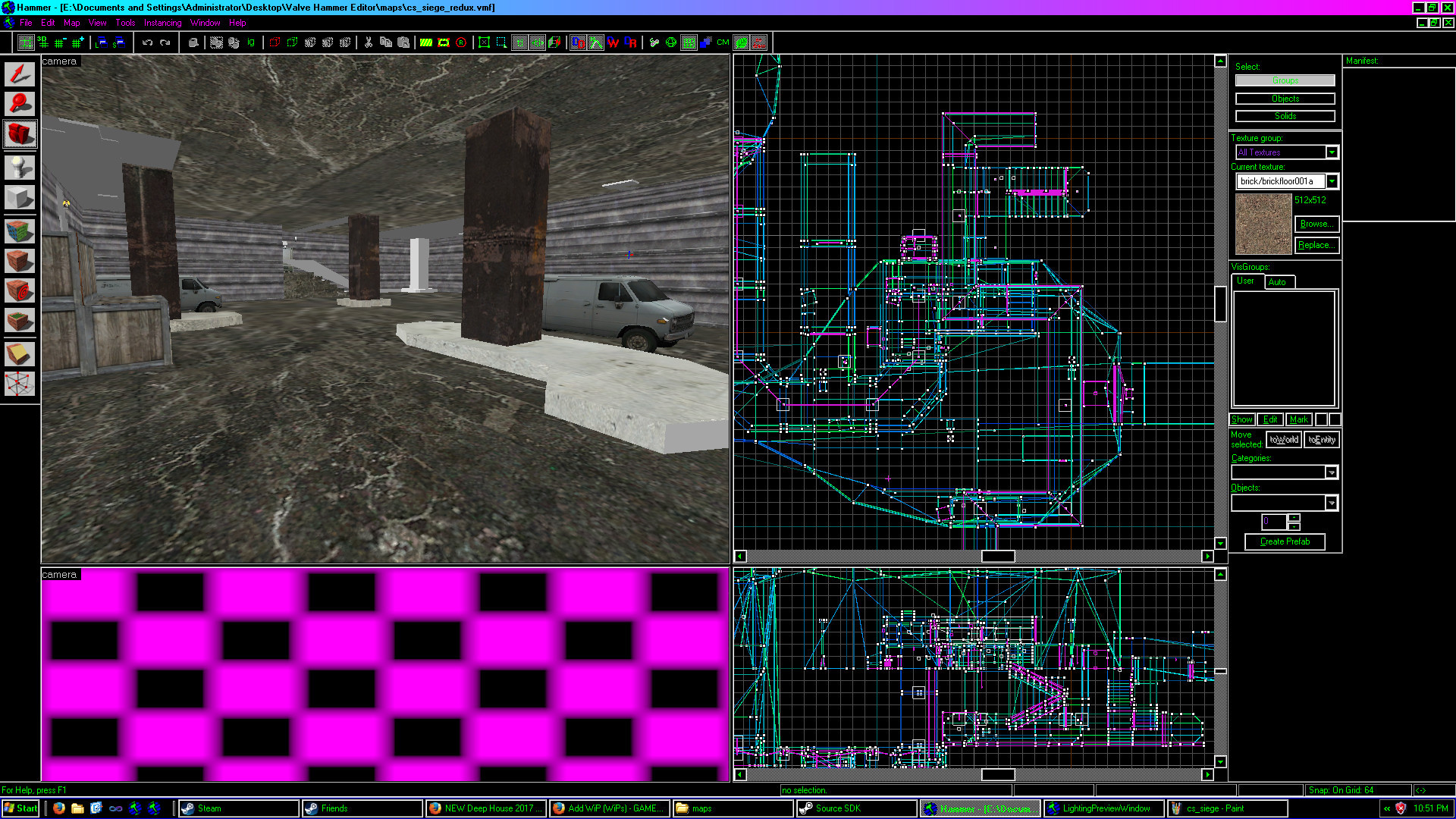Expand the Current texture dropdown
This screenshot has height=819, width=1456.
[x=1332, y=181]
